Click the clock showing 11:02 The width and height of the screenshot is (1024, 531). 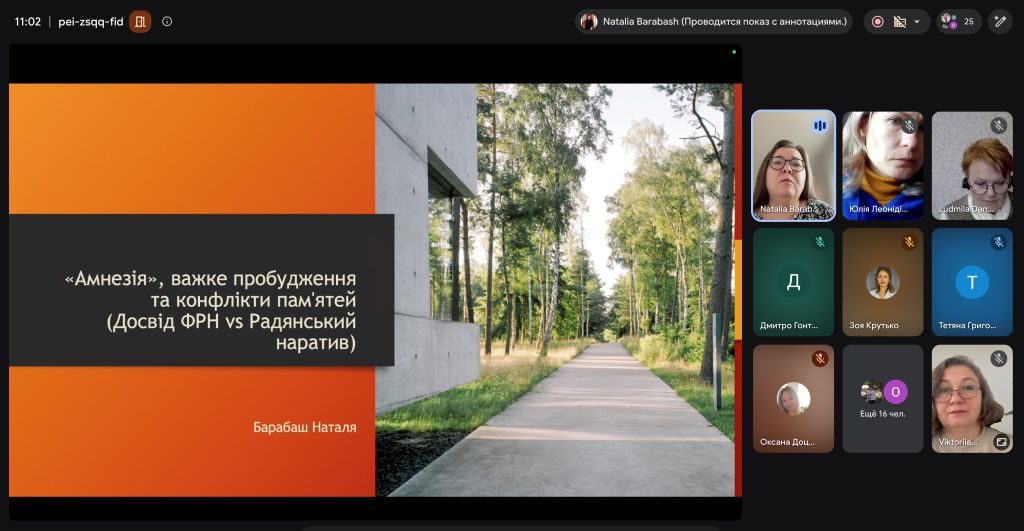[27, 22]
